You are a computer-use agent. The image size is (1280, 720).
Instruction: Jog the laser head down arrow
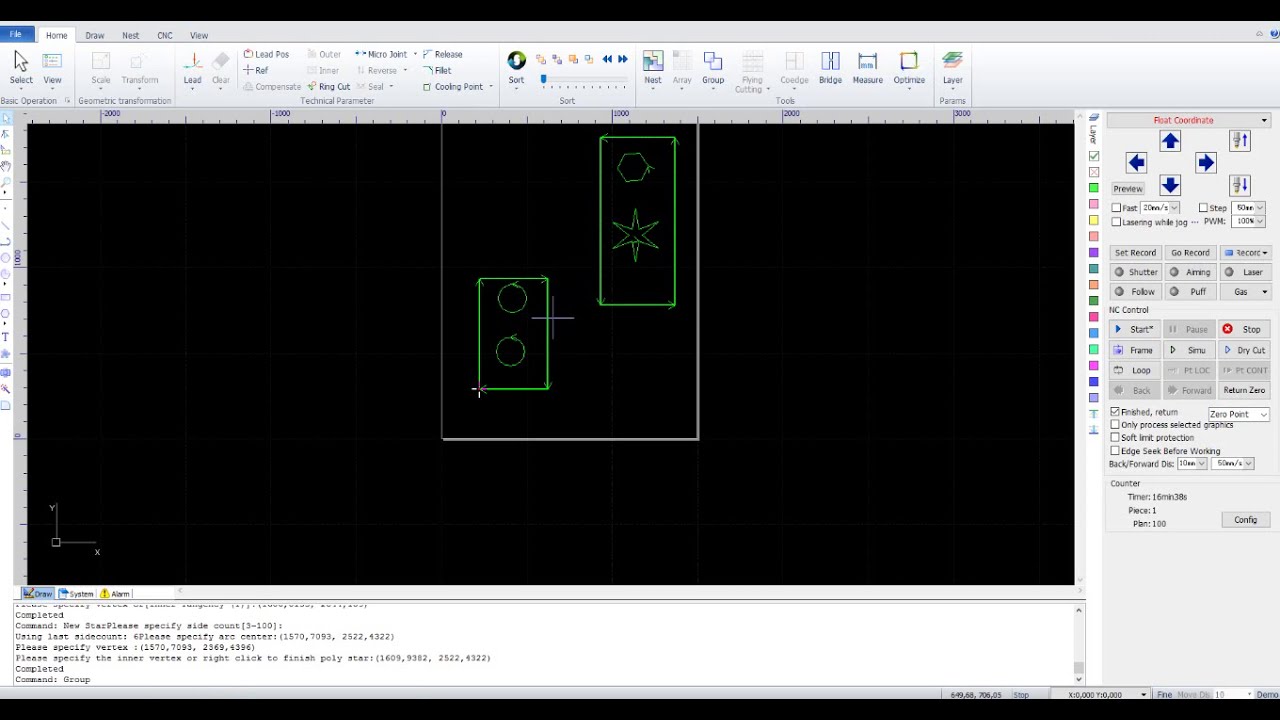pos(1170,185)
